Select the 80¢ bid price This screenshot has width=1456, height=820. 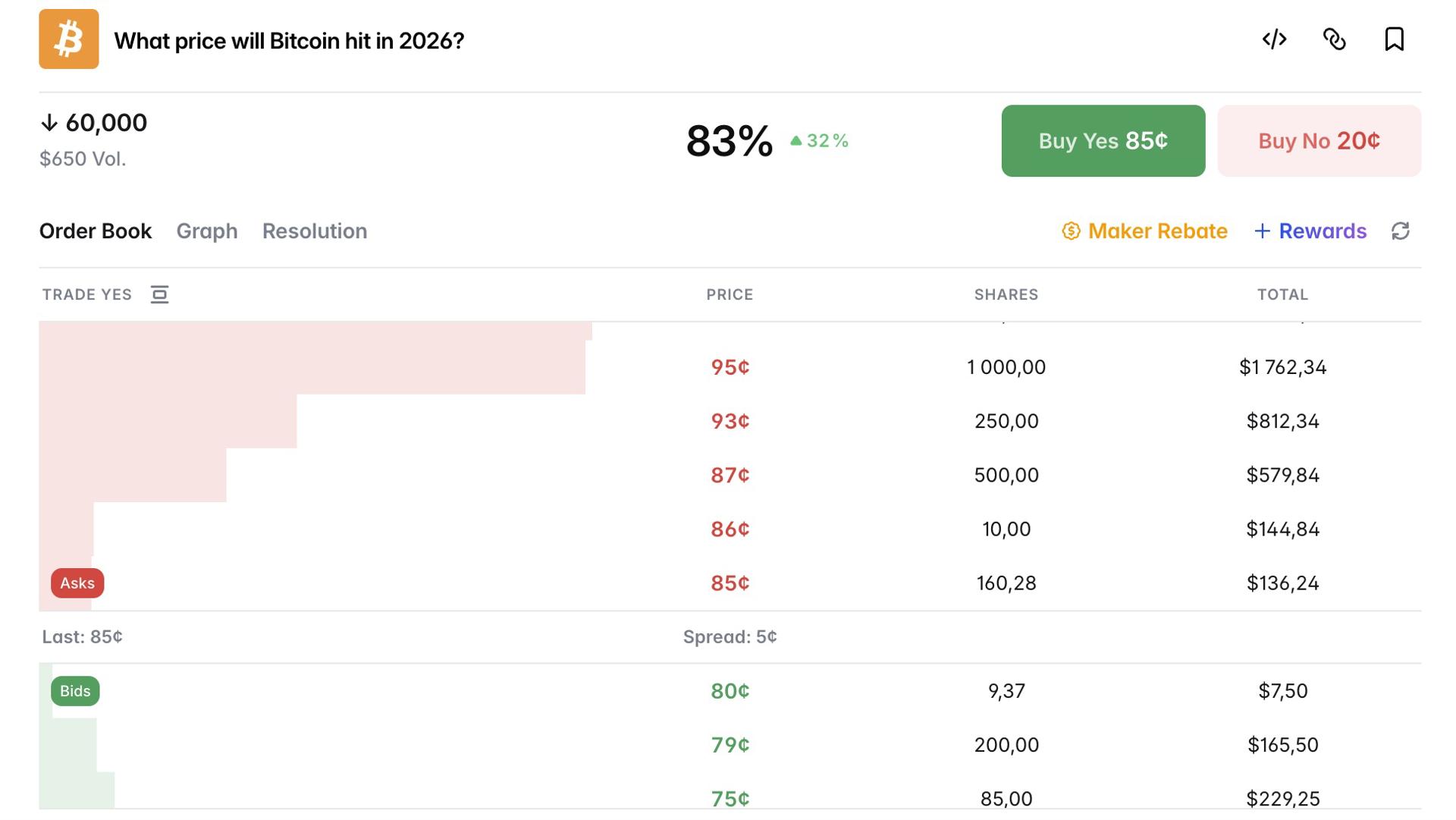coord(730,691)
